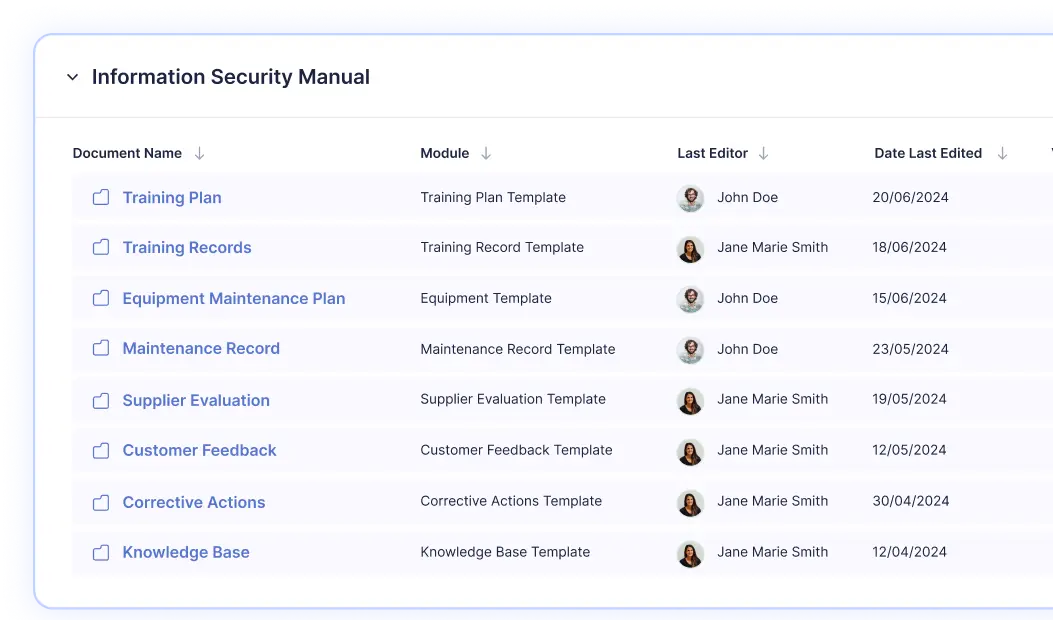The image size is (1053, 620).
Task: Click Jane Marie Smith name in Customer Feedback row
Action: [772, 450]
